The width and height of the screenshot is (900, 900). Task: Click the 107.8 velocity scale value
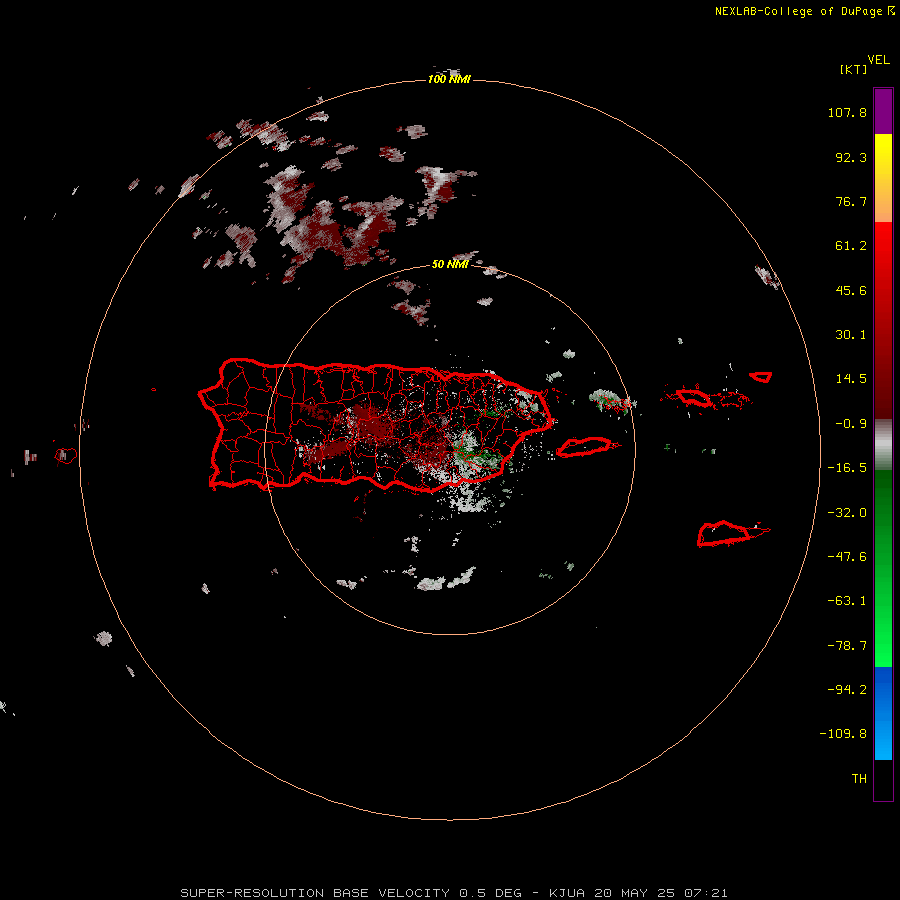pos(847,112)
